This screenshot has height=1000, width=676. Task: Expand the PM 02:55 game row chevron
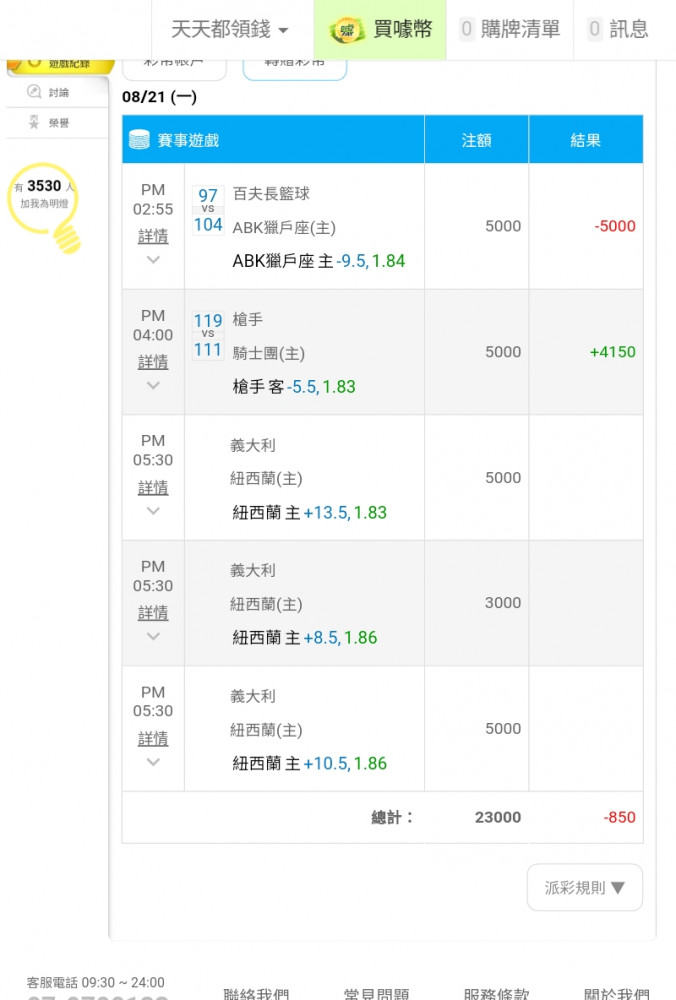point(153,260)
